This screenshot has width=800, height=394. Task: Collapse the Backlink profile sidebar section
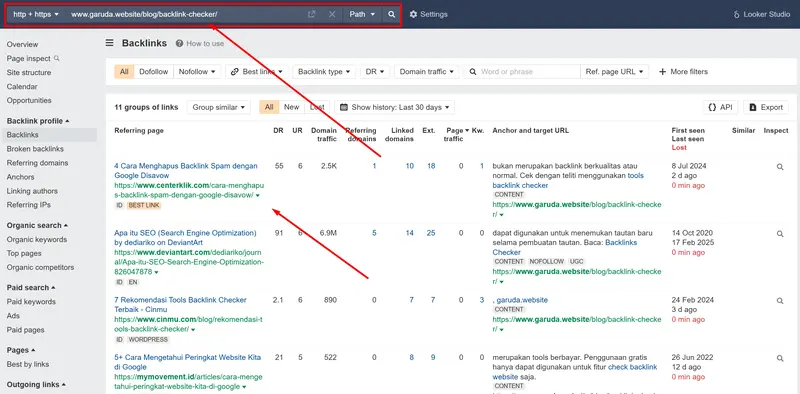[38, 121]
